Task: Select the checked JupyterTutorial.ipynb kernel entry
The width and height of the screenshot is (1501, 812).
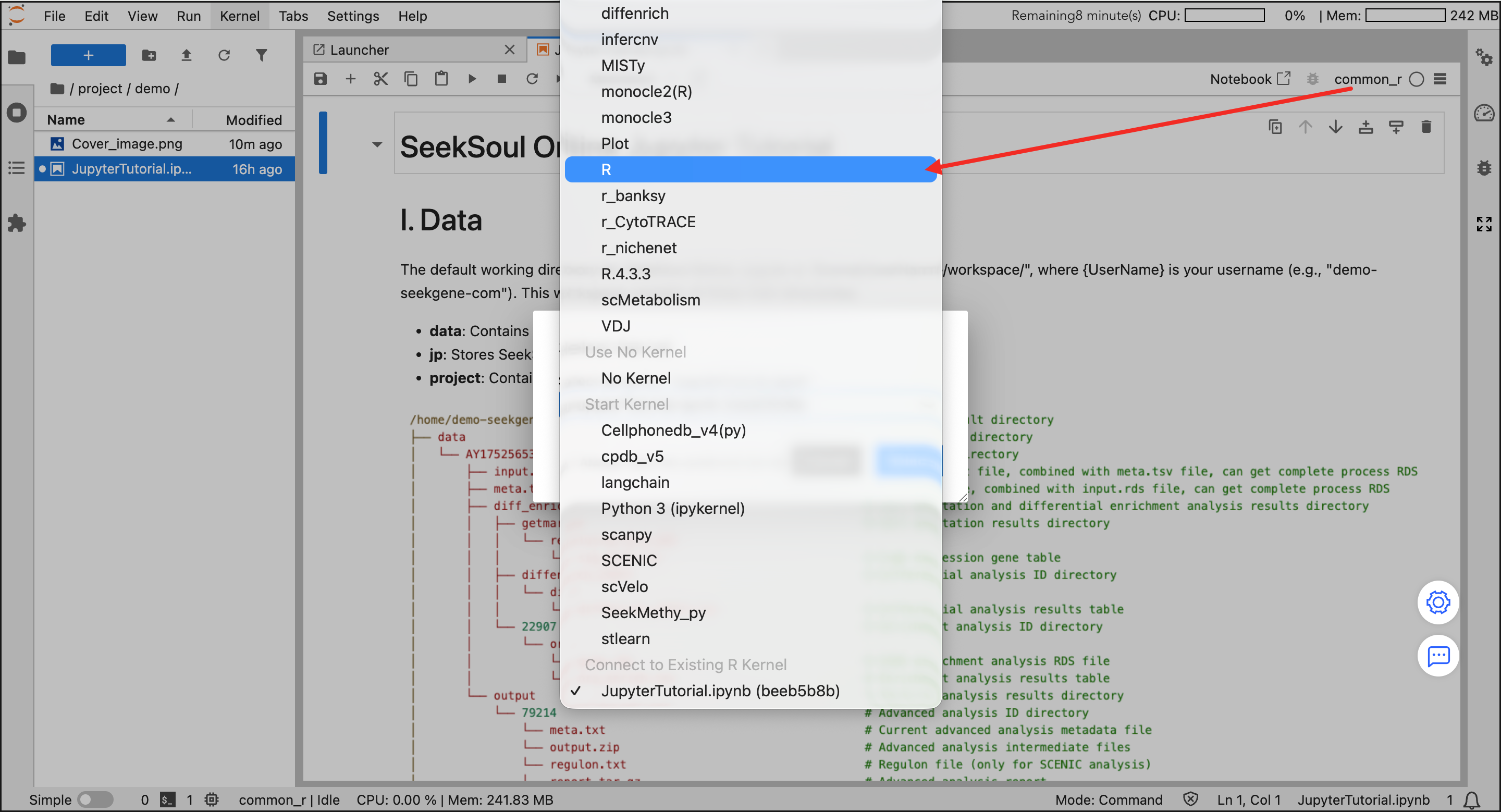Action: tap(720, 690)
